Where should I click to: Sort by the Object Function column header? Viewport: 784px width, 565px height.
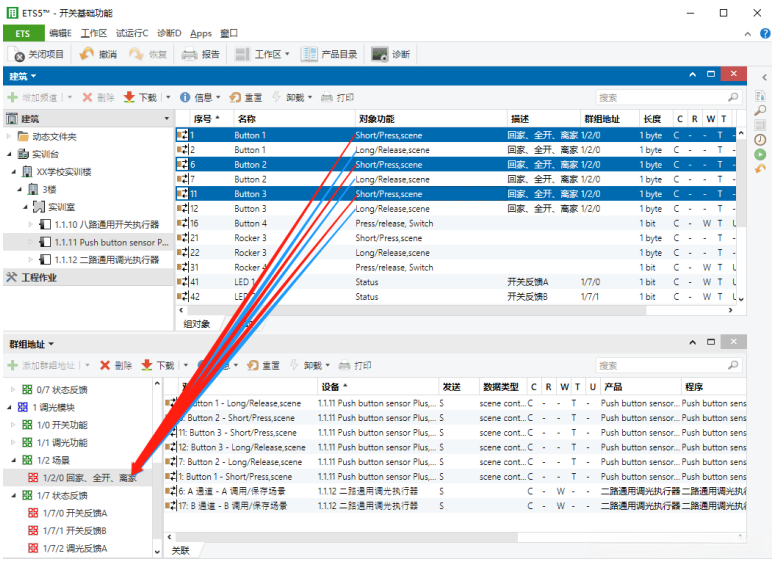pos(430,119)
